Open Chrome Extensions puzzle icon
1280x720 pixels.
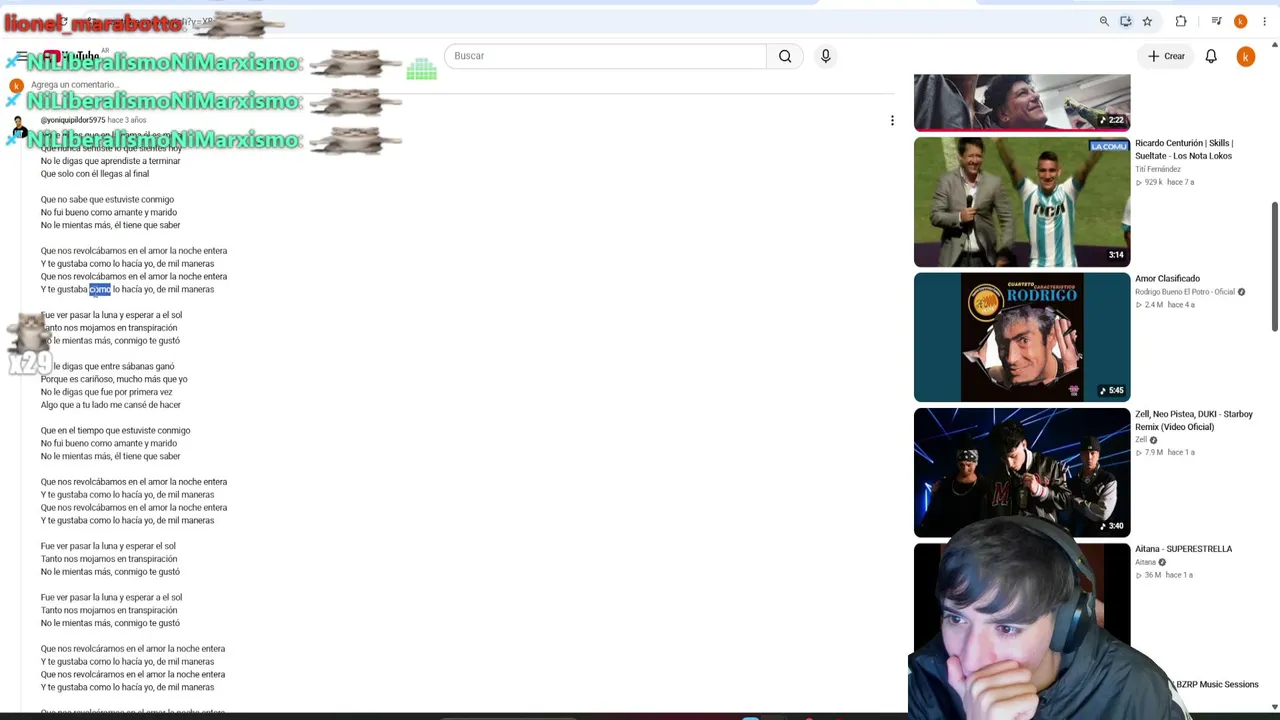[x=1181, y=21]
